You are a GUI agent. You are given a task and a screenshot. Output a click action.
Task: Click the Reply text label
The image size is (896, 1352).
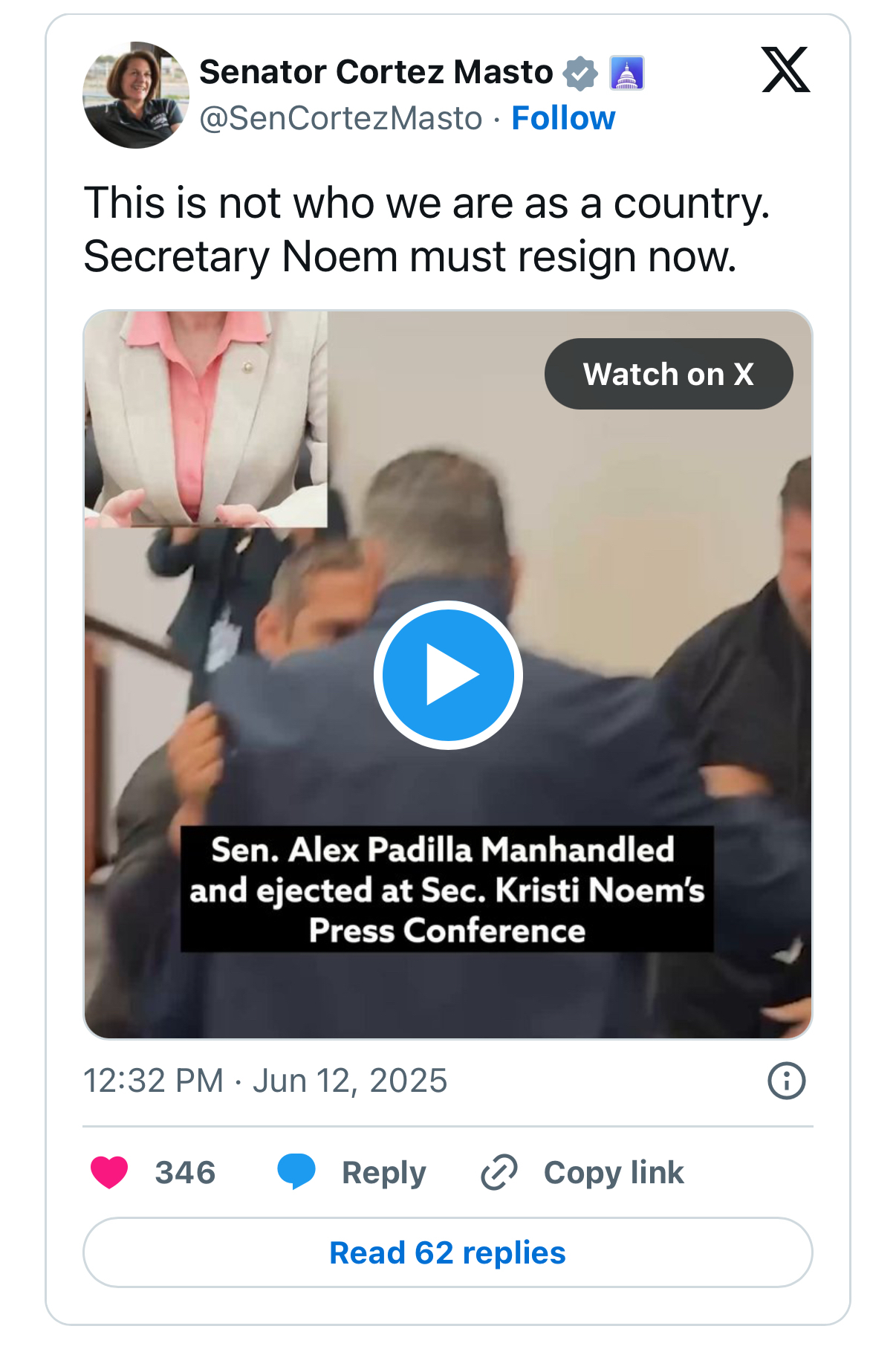(x=383, y=1172)
